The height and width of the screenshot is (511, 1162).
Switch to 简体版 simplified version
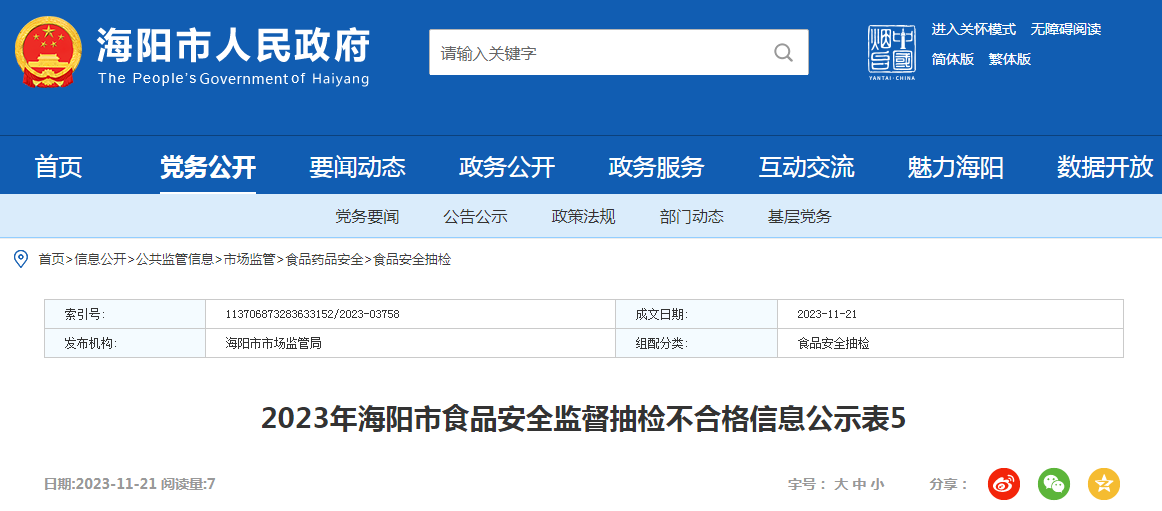tap(953, 59)
